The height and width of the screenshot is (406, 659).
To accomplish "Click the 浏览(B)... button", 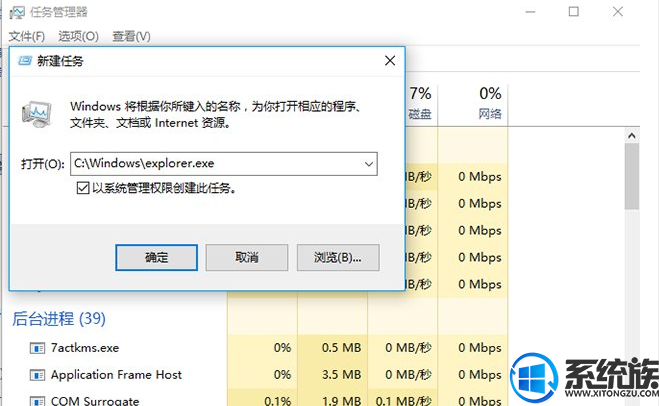I will point(338,257).
